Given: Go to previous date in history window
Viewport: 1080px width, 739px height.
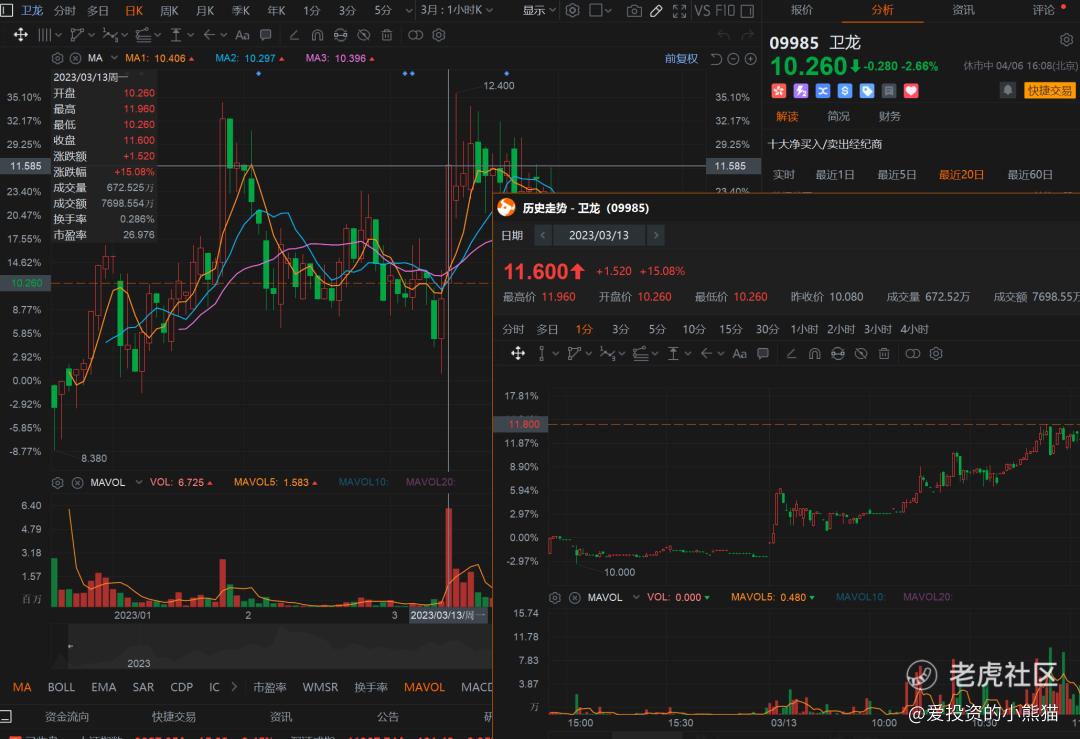Looking at the screenshot, I should (543, 236).
